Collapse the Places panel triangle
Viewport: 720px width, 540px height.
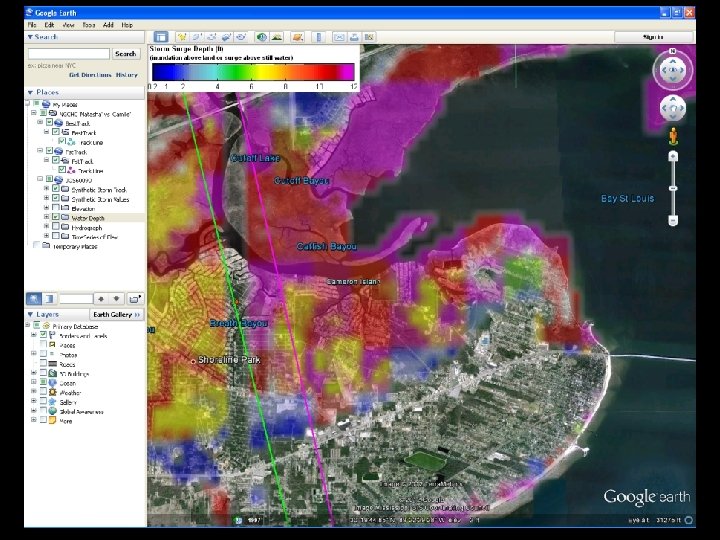click(x=30, y=92)
